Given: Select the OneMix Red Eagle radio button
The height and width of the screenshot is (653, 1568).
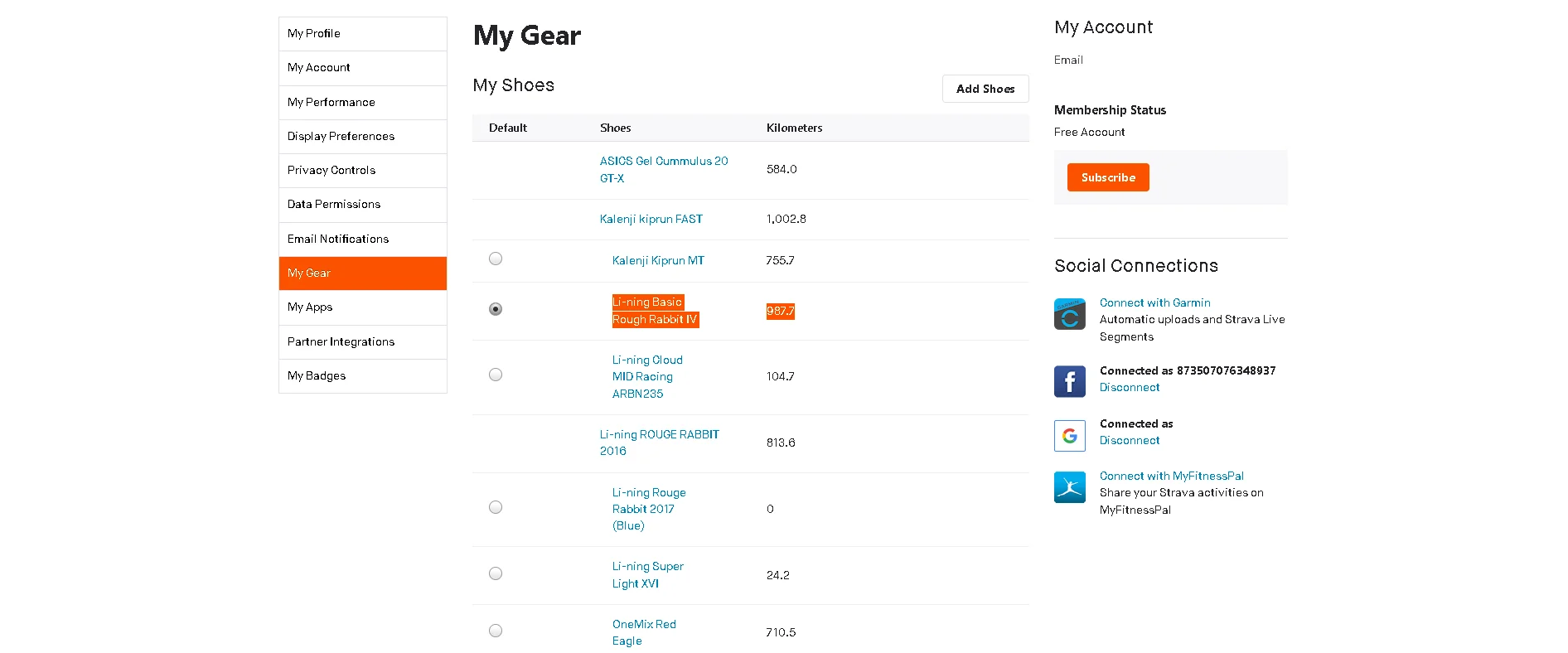Looking at the screenshot, I should 496,631.
